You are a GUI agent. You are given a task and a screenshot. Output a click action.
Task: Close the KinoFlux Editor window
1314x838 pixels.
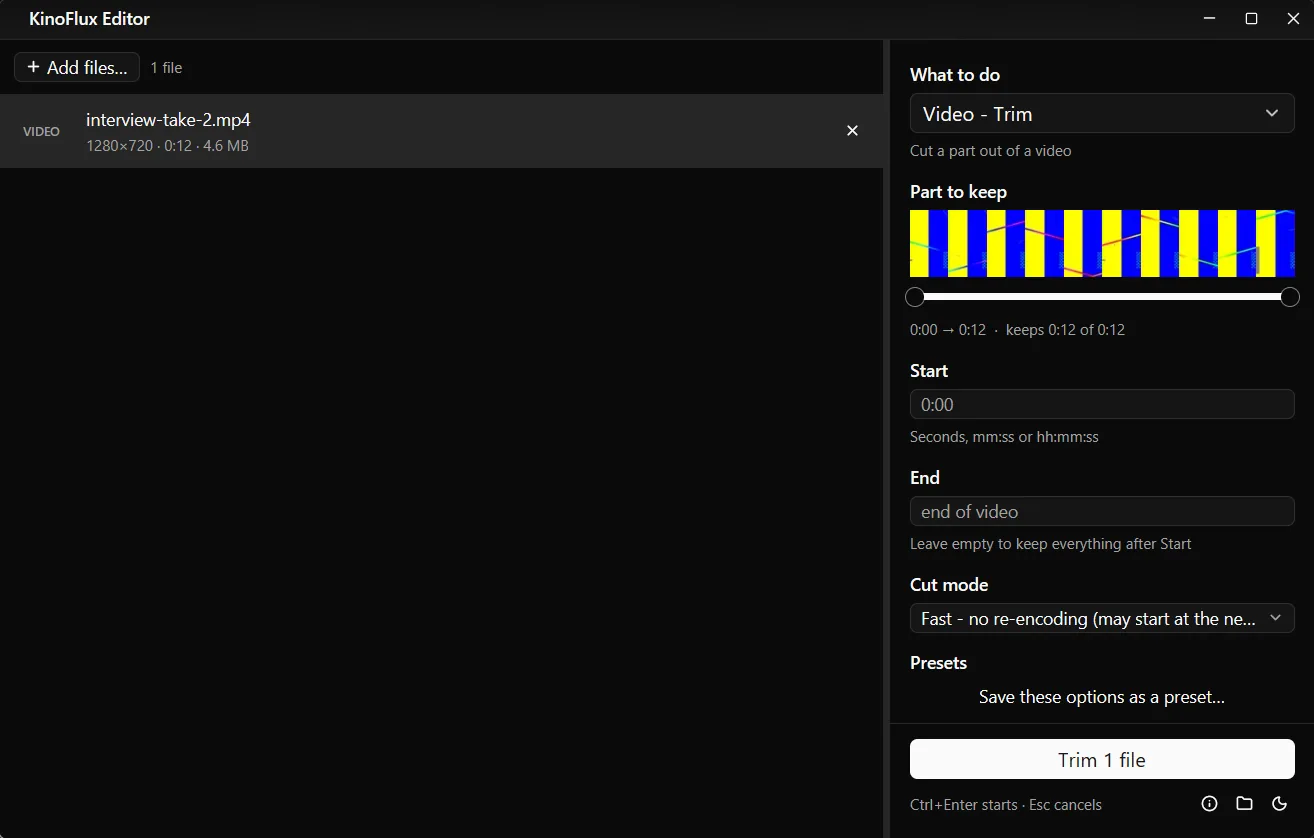[x=1293, y=19]
